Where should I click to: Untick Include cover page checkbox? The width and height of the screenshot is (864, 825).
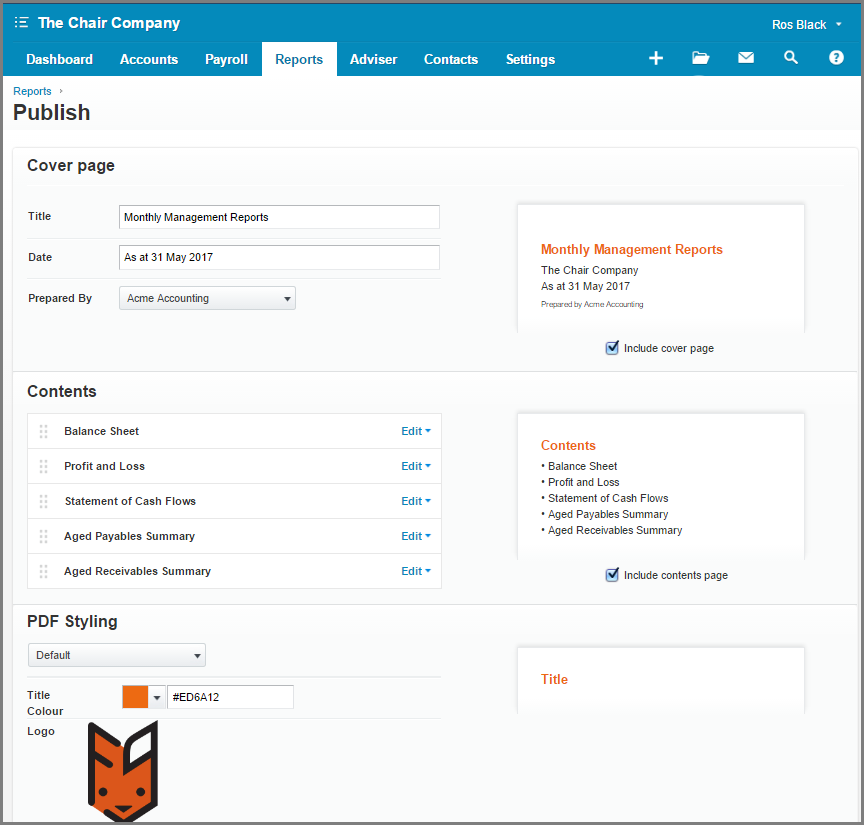pyautogui.click(x=612, y=348)
